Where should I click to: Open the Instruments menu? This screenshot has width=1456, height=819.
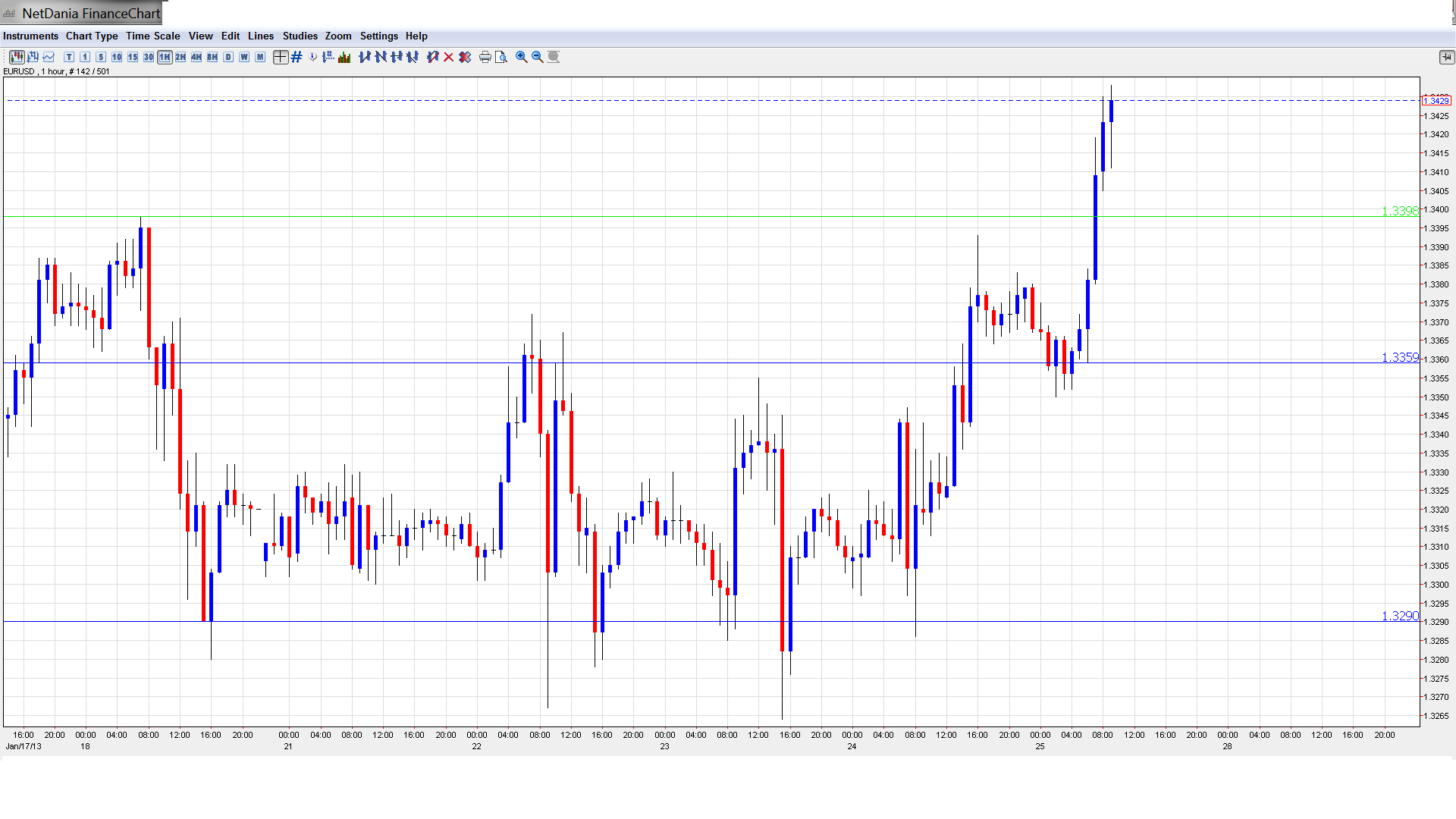click(x=30, y=36)
